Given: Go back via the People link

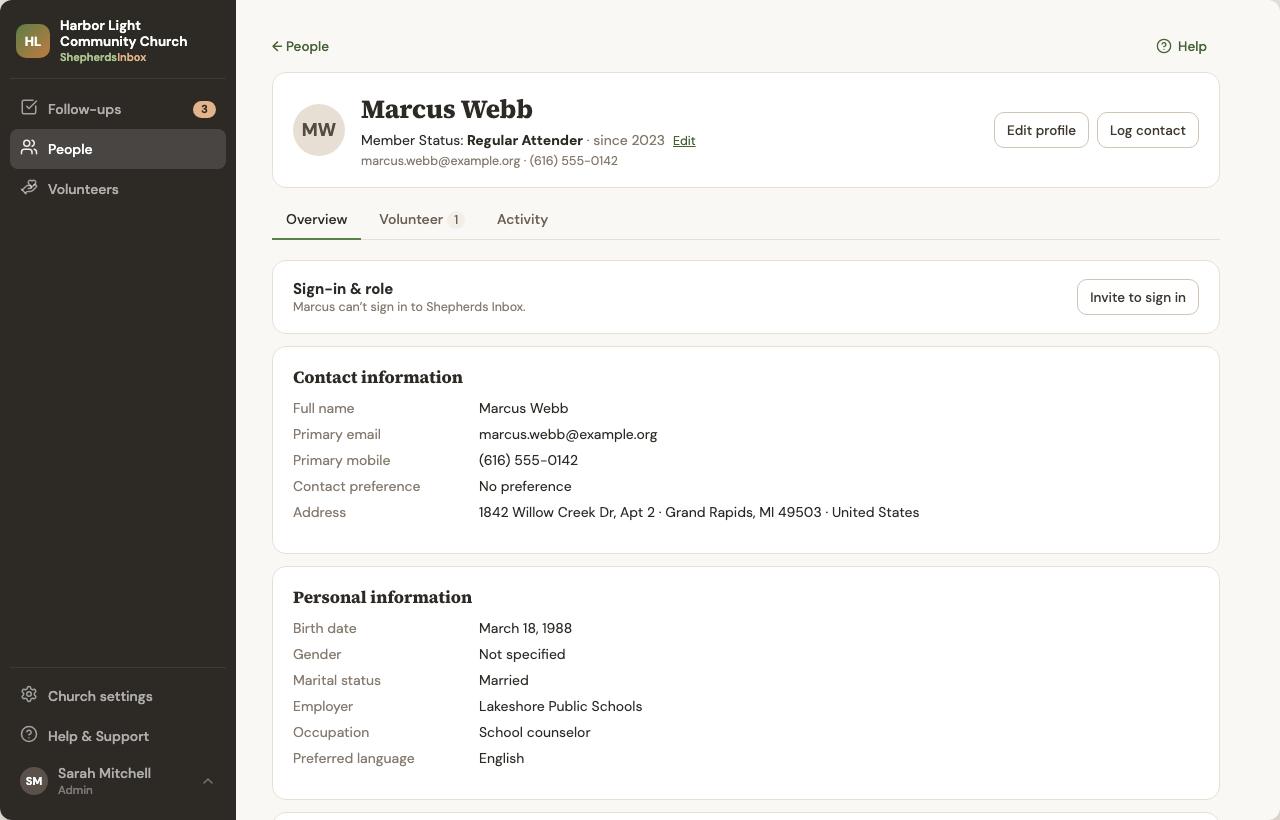Looking at the screenshot, I should (300, 46).
